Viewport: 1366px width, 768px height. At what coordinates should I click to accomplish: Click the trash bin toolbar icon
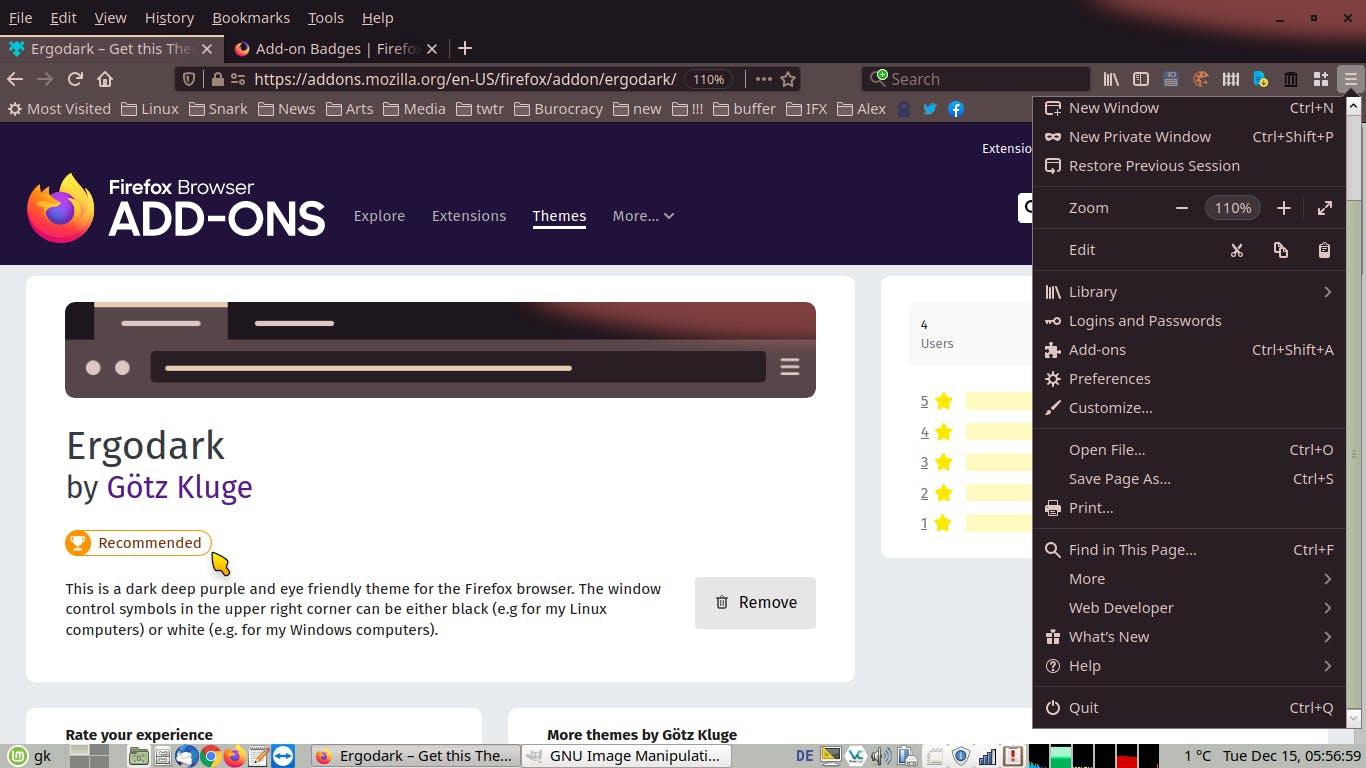click(x=1291, y=79)
